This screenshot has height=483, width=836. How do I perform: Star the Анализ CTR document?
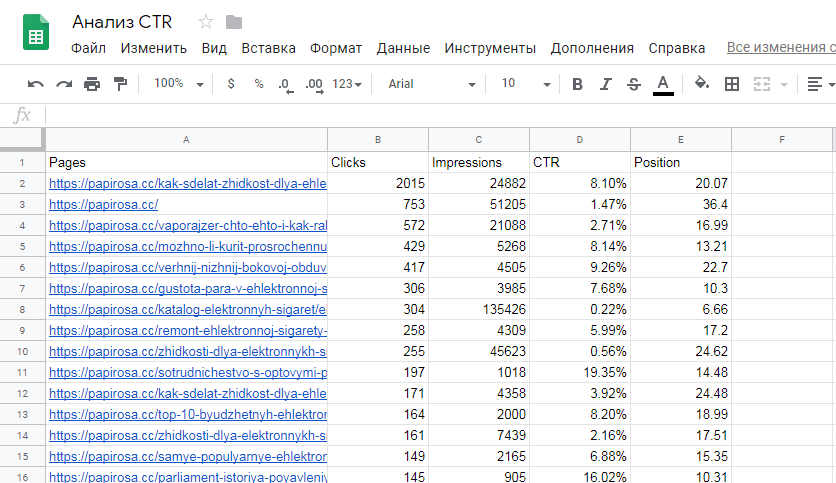[206, 22]
